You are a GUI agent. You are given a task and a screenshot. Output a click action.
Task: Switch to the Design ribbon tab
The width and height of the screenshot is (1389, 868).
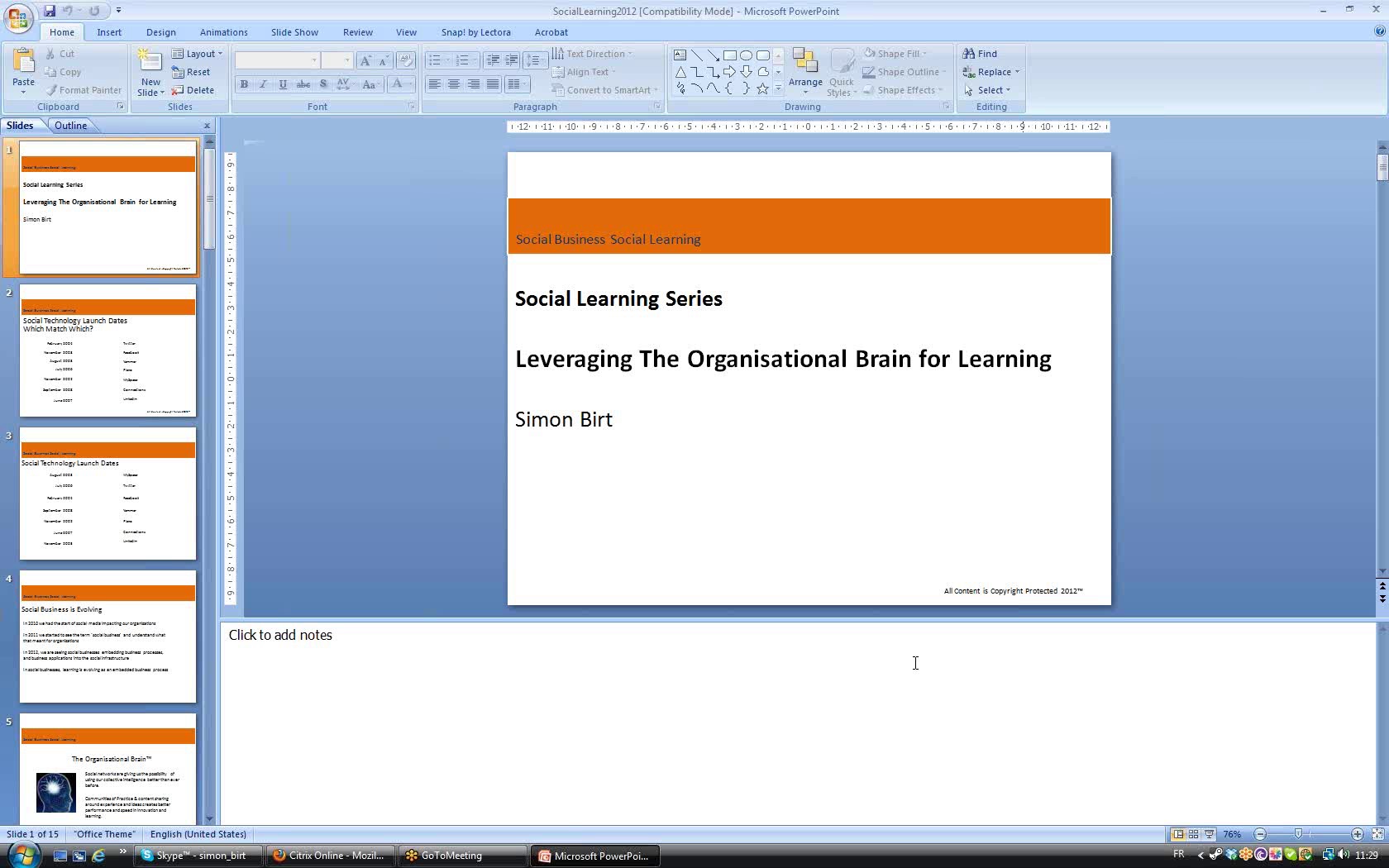pyautogui.click(x=161, y=32)
